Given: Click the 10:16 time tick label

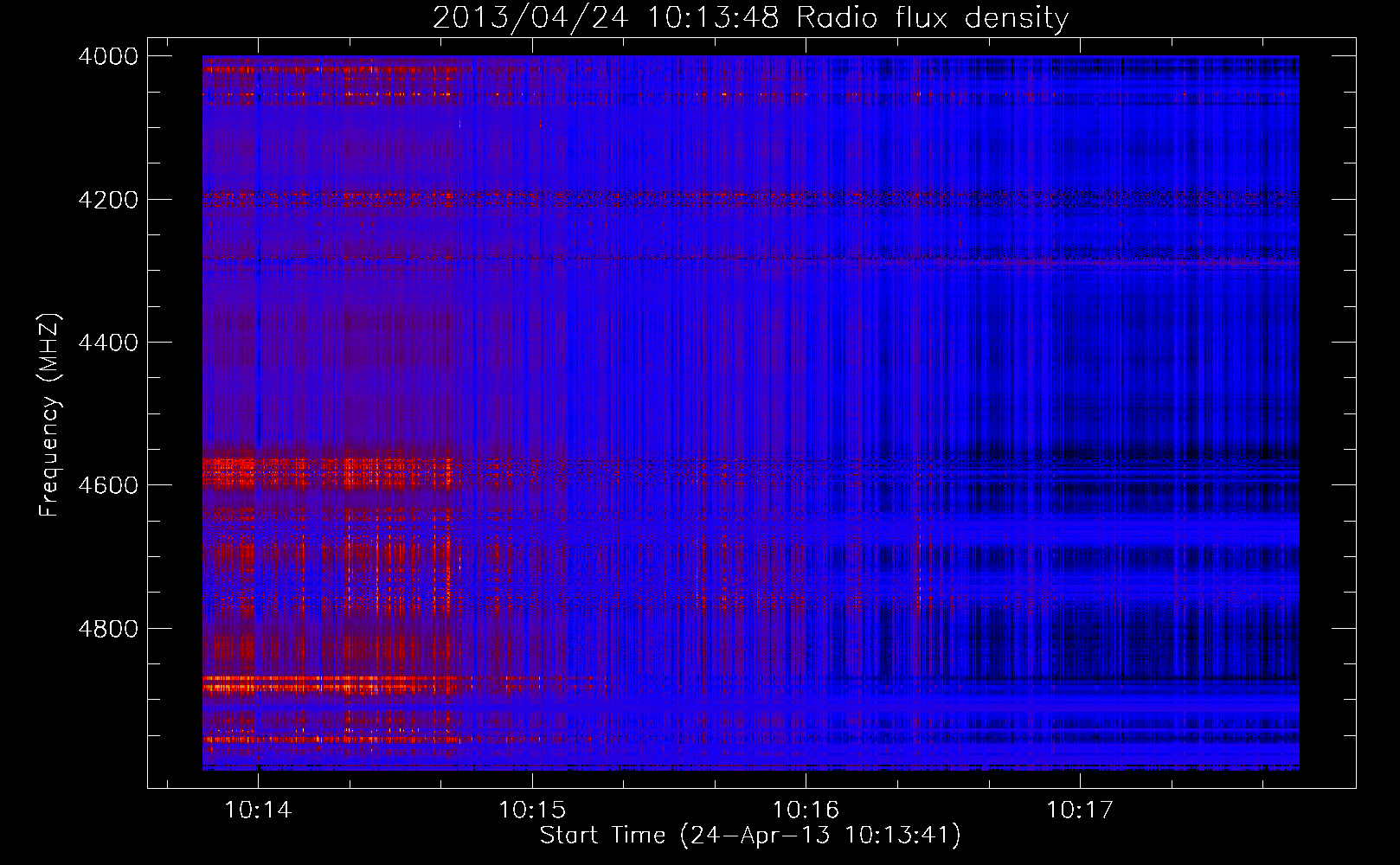Looking at the screenshot, I should [806, 810].
